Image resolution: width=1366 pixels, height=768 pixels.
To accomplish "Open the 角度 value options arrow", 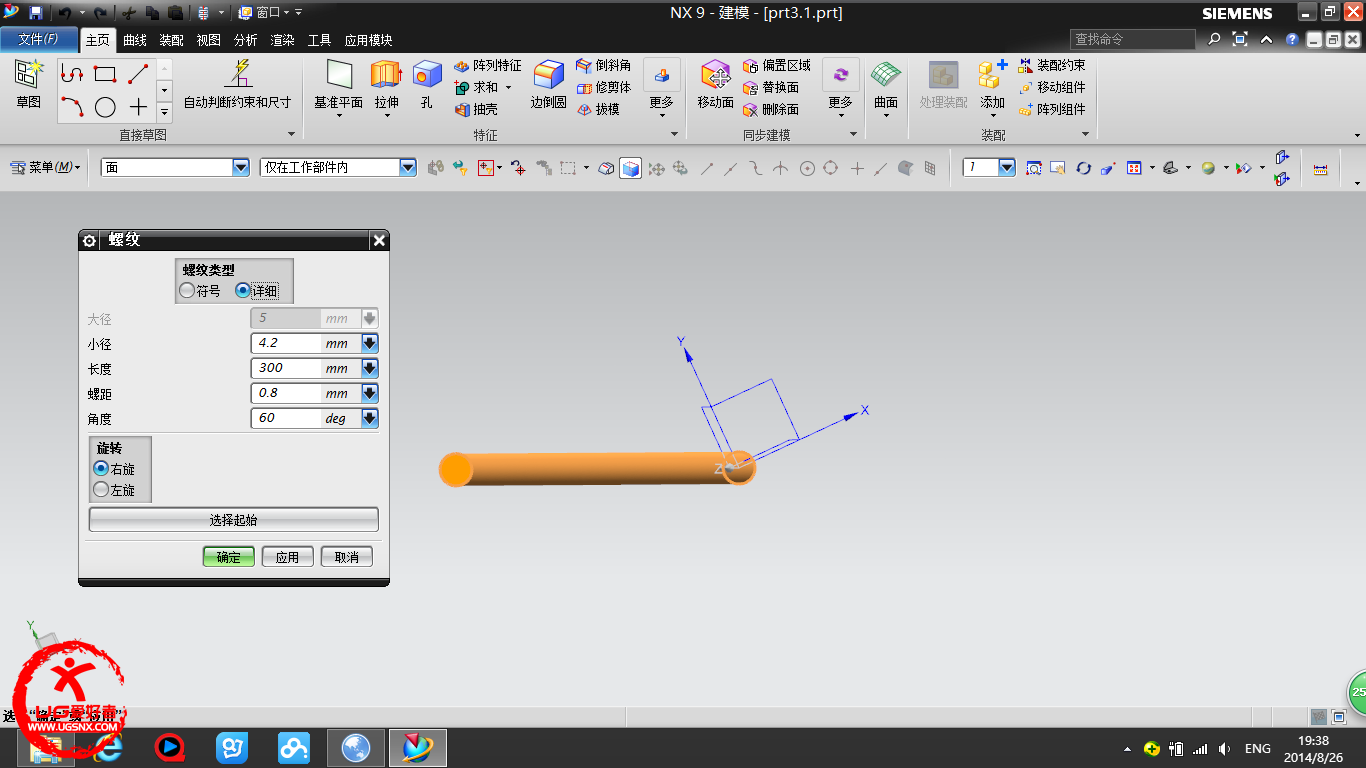I will 369,418.
